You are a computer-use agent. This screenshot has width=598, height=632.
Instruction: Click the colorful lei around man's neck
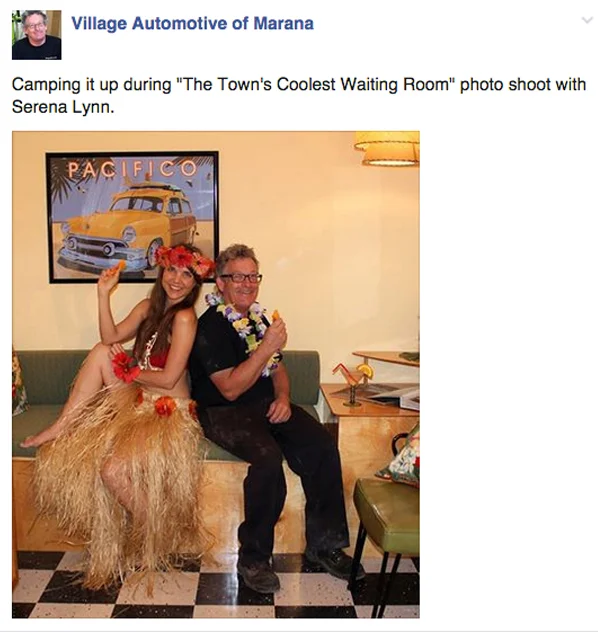pos(244,326)
